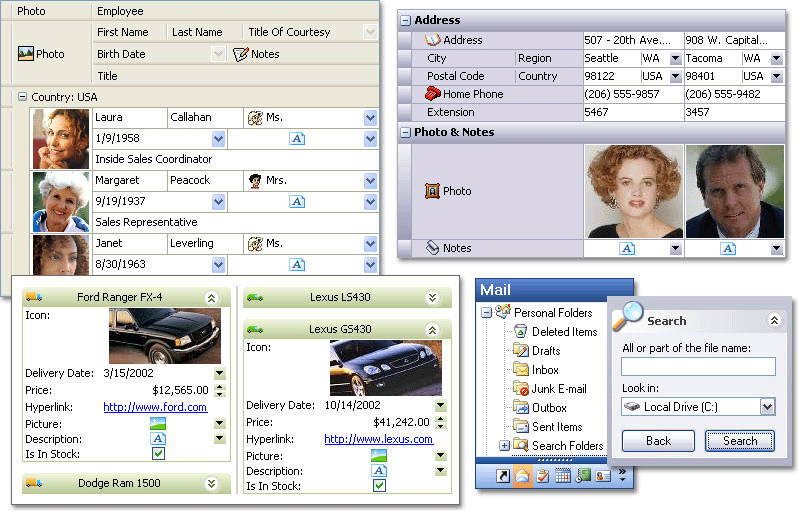This screenshot has height=511, width=798.
Task: Toggle Is In Stock for Ford Ranger FX-4
Action: [x=158, y=453]
